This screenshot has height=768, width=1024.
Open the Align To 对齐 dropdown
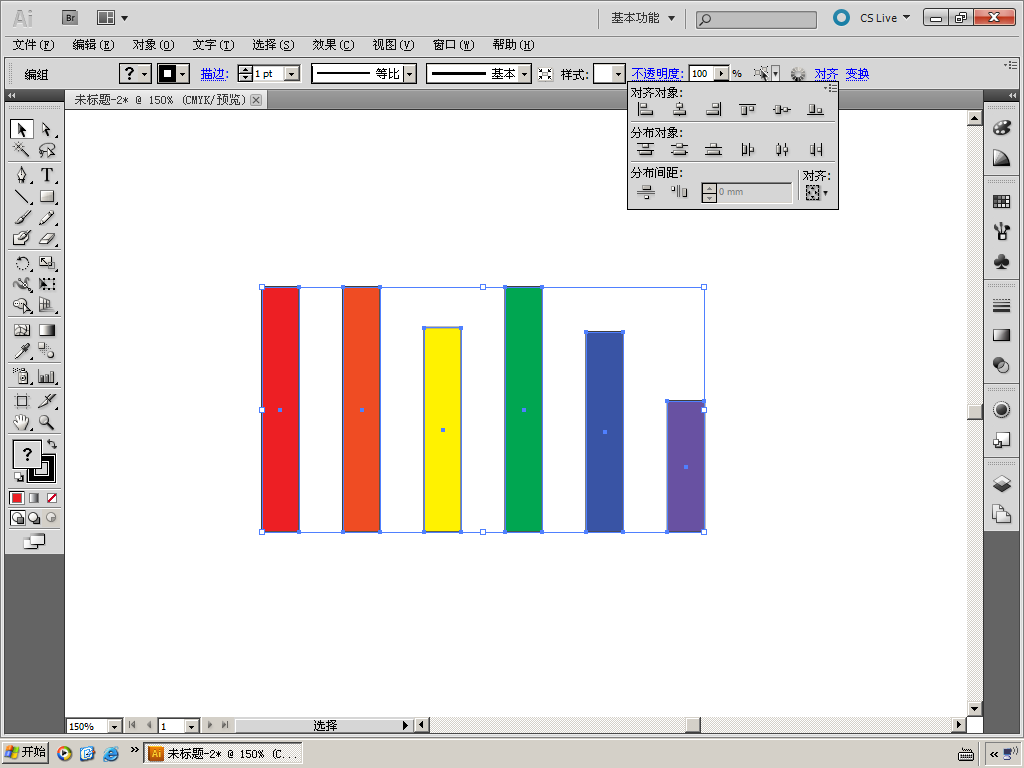point(816,193)
